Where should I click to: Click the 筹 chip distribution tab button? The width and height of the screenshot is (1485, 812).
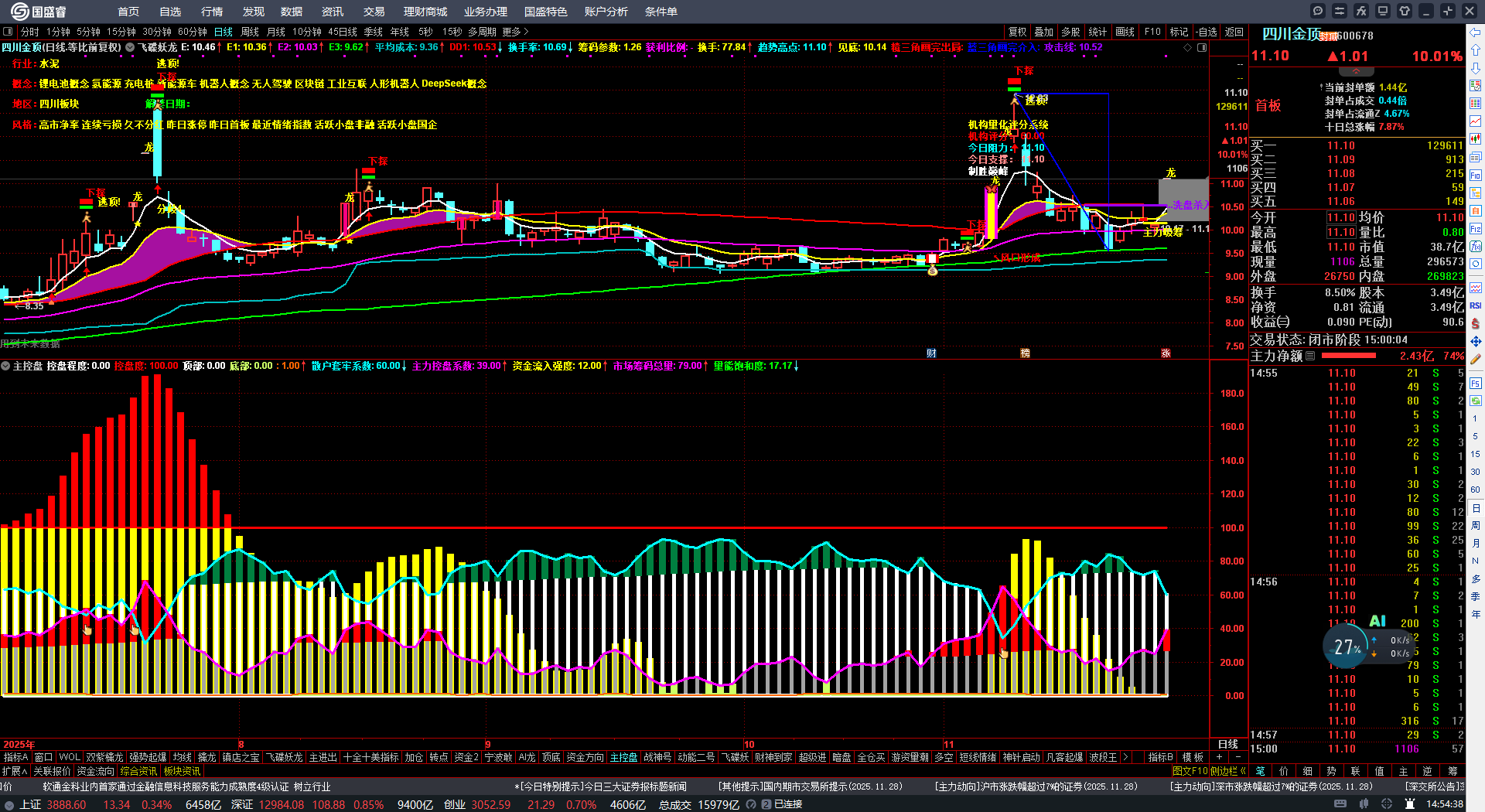[1453, 771]
